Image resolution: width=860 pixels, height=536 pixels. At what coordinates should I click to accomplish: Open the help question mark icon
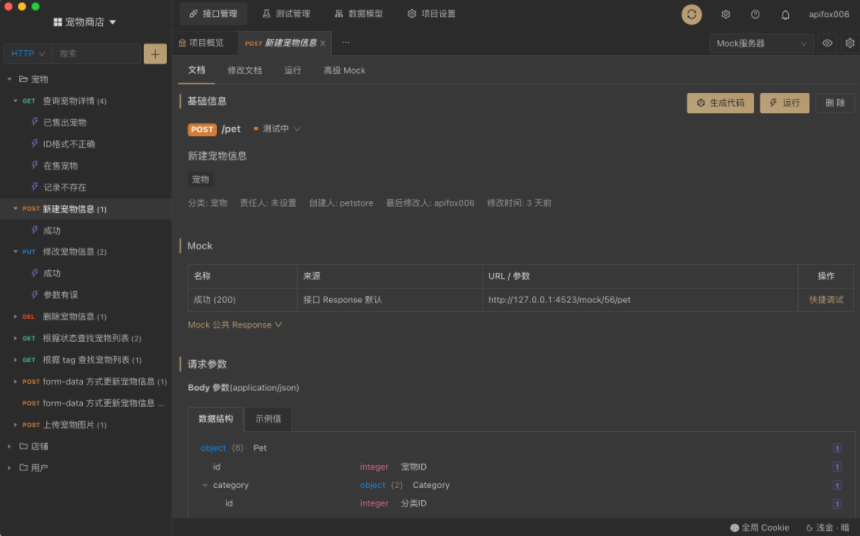(x=755, y=14)
